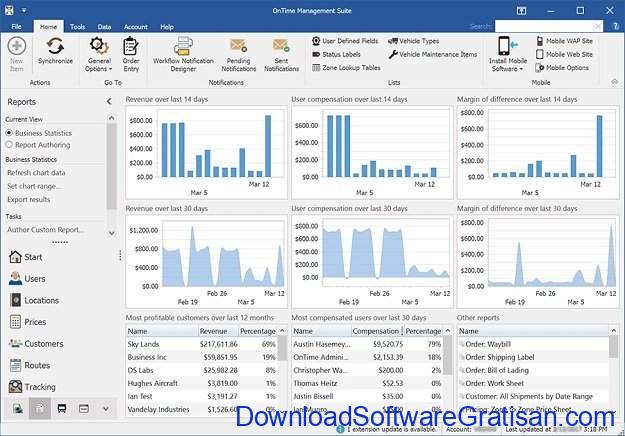
Task: Open Zone Lookup Tables
Action: click(x=346, y=68)
